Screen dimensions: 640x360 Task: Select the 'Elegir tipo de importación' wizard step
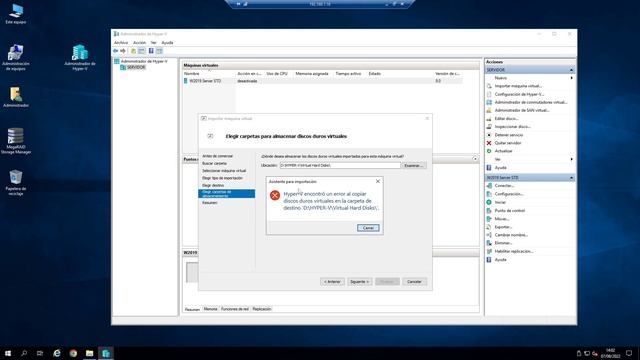222,178
